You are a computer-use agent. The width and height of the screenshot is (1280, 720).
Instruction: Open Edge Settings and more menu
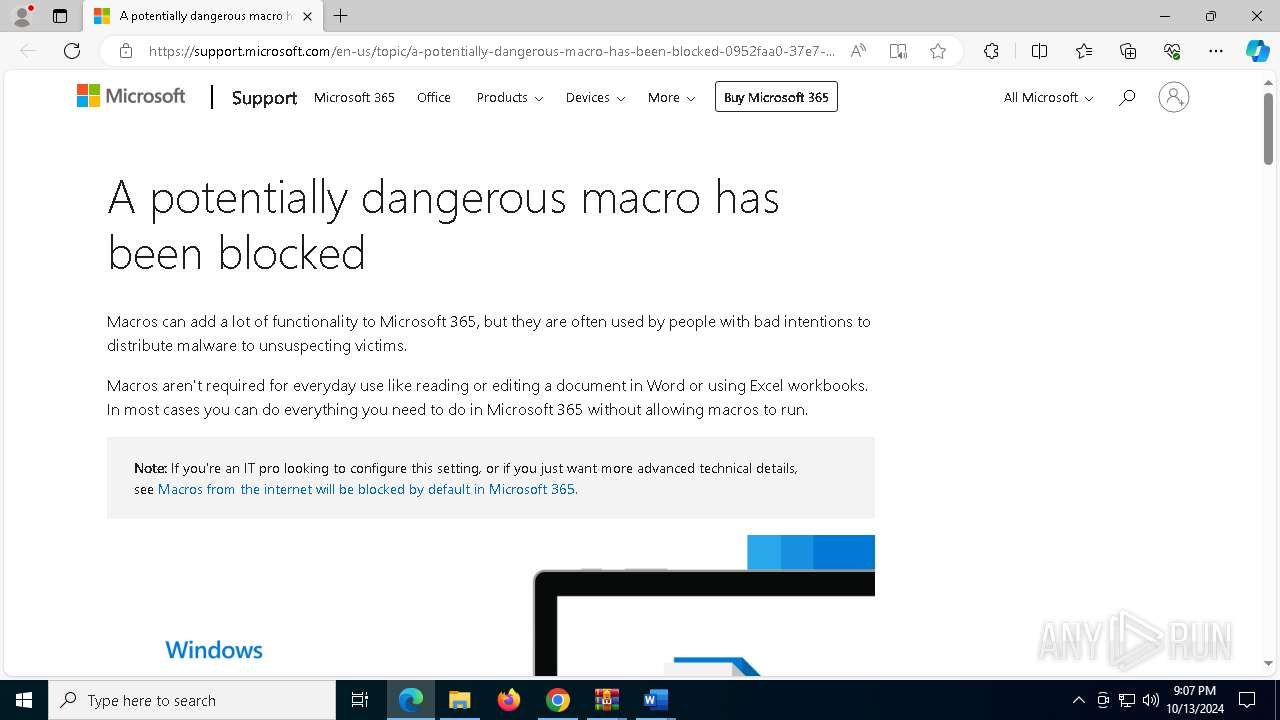click(1216, 51)
